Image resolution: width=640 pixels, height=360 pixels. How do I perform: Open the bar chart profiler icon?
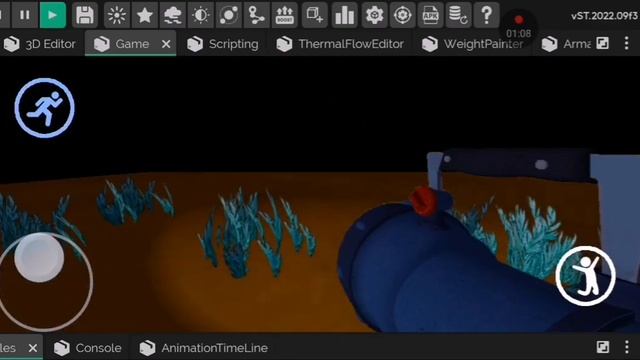[x=344, y=15]
